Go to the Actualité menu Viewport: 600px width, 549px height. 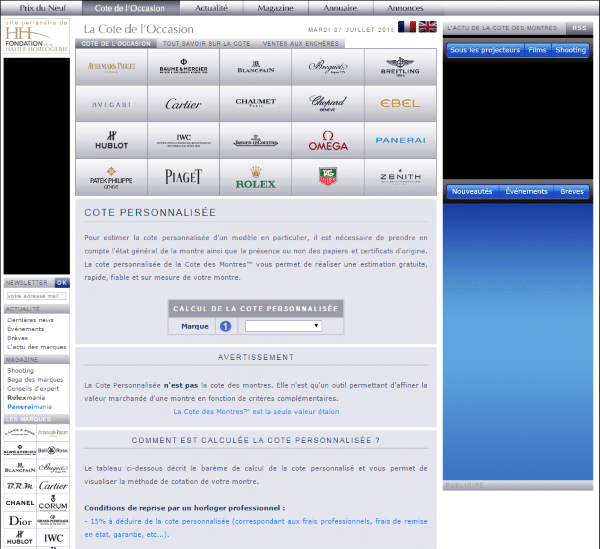point(211,8)
